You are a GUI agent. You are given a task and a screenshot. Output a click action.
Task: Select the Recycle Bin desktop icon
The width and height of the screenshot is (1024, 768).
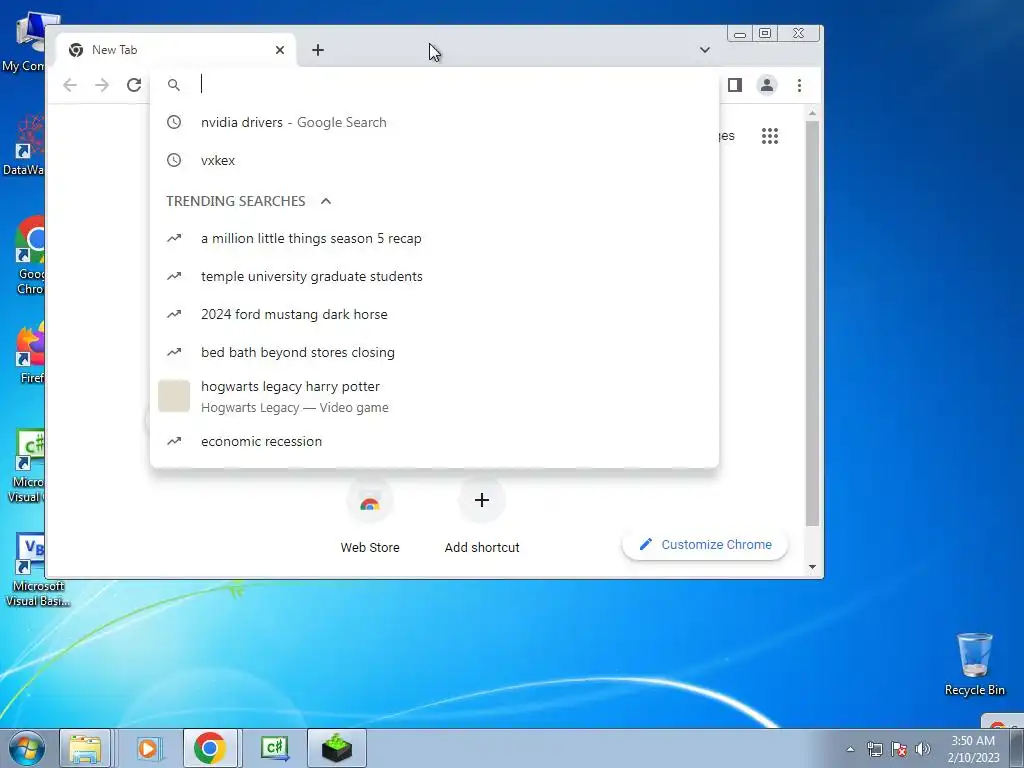tap(975, 664)
